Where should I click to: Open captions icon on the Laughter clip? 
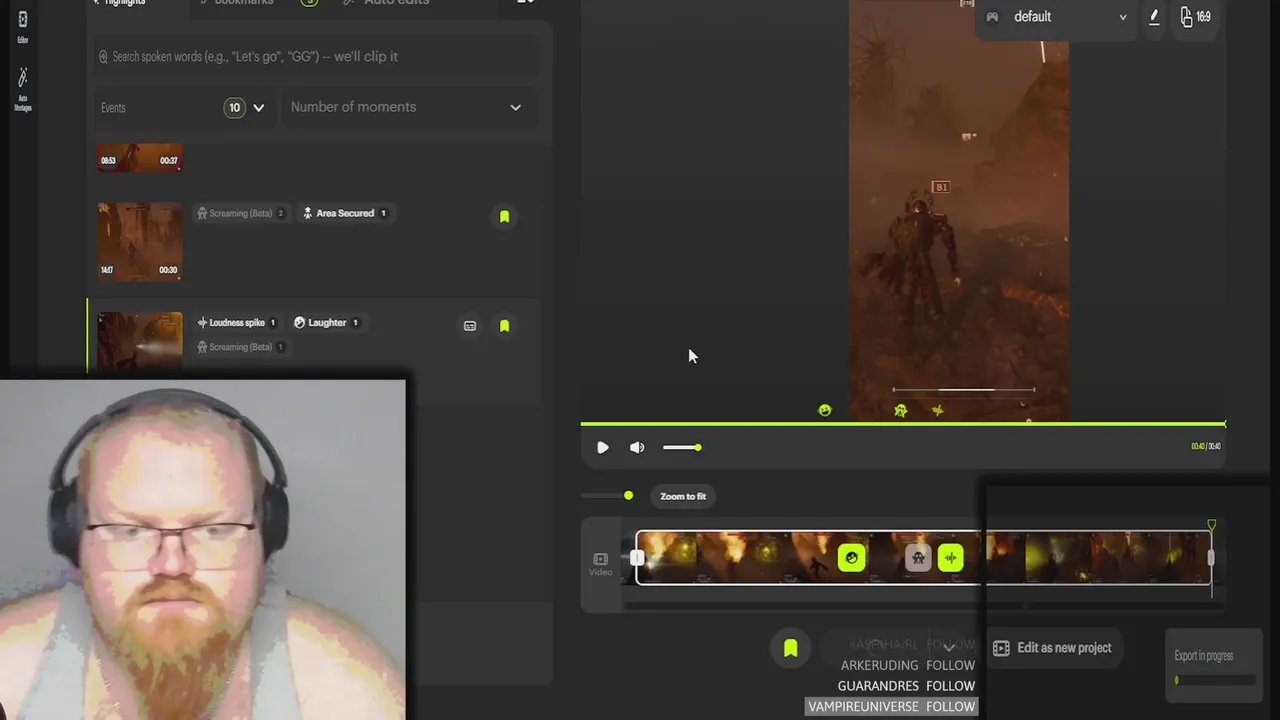pos(470,326)
